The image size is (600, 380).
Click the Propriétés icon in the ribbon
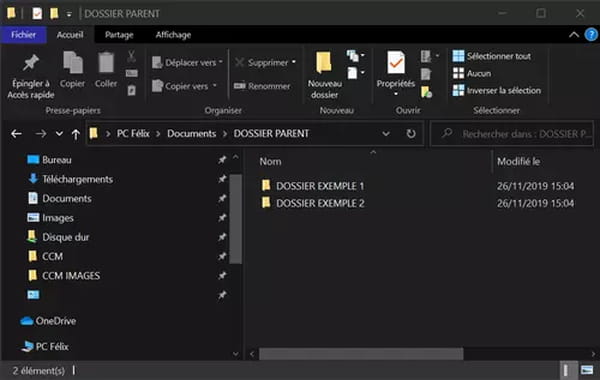(x=396, y=62)
